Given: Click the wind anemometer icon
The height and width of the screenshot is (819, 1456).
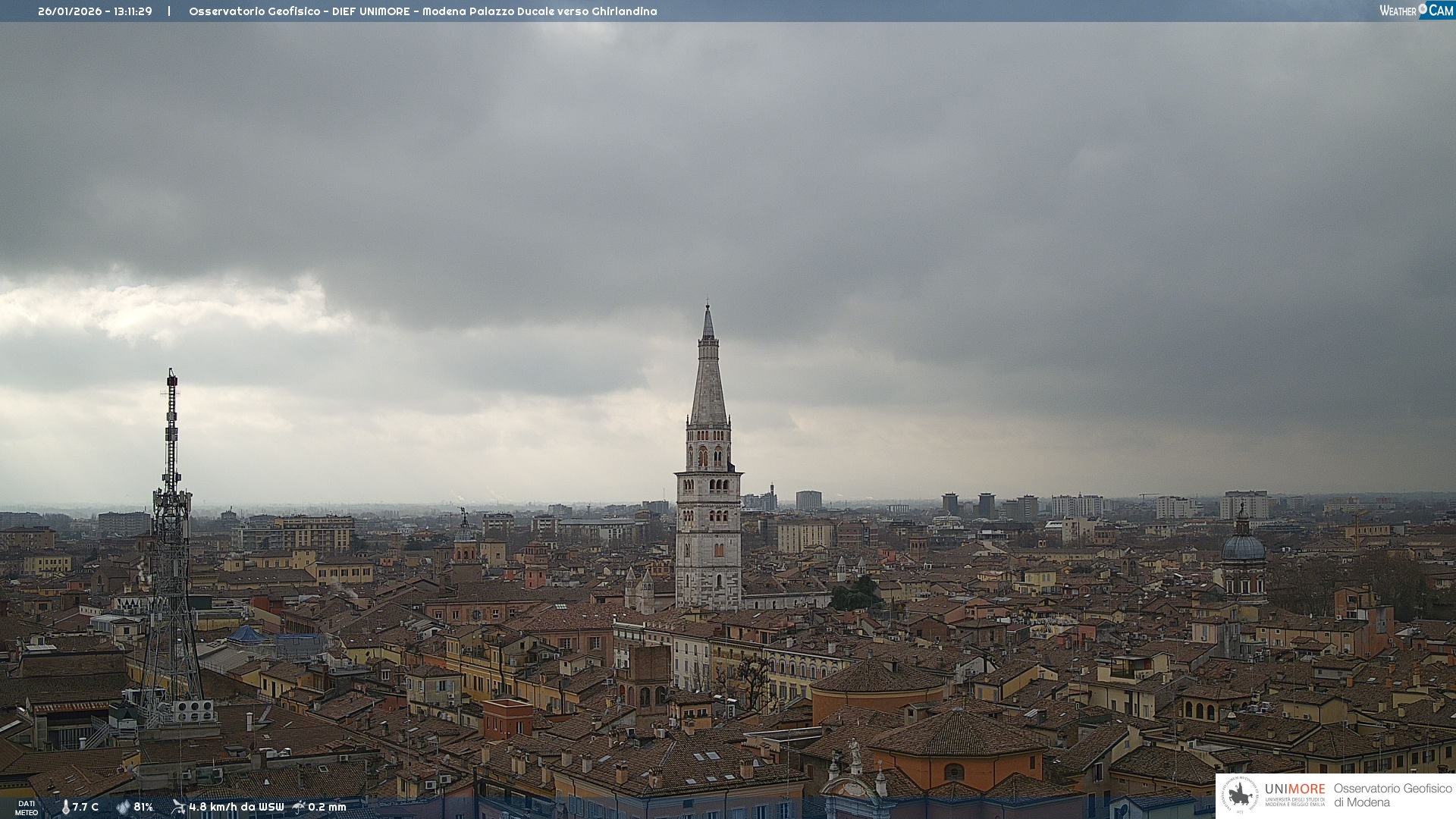Looking at the screenshot, I should 178,807.
